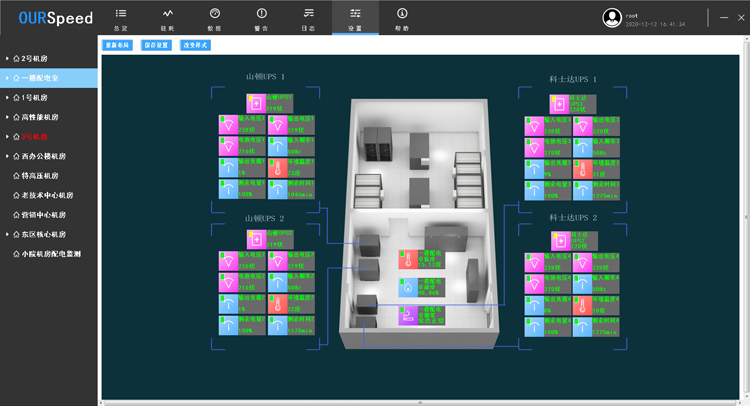Click the 重新布局 button
The image size is (750, 406).
tap(116, 45)
